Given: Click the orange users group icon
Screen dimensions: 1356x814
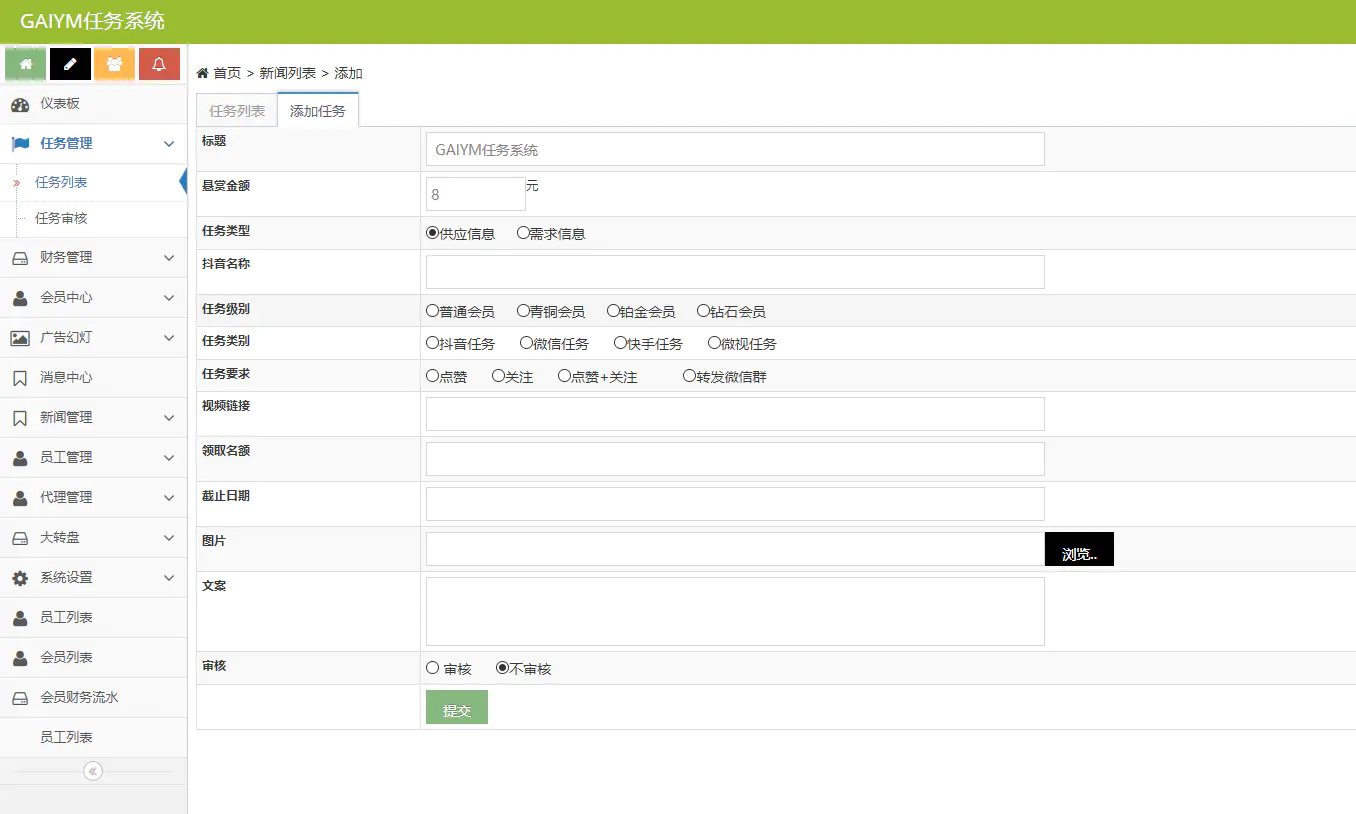Looking at the screenshot, I should point(114,64).
